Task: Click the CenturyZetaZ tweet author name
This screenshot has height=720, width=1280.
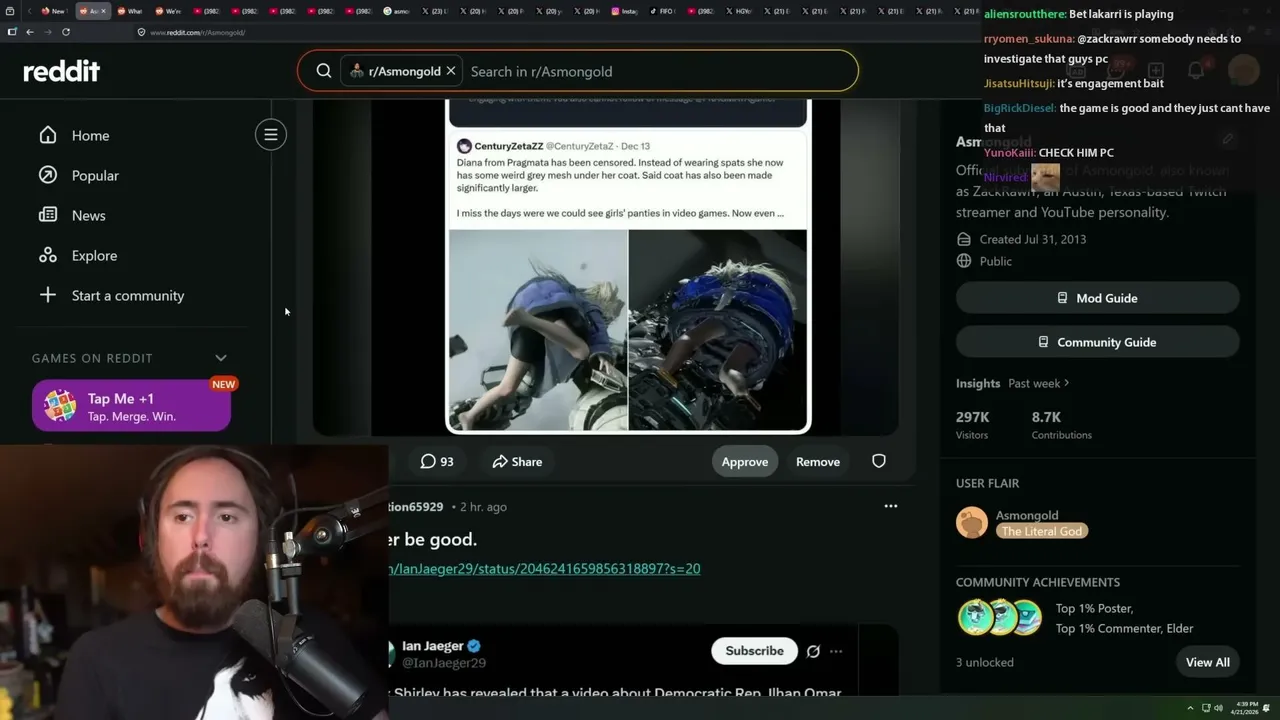Action: [x=508, y=146]
